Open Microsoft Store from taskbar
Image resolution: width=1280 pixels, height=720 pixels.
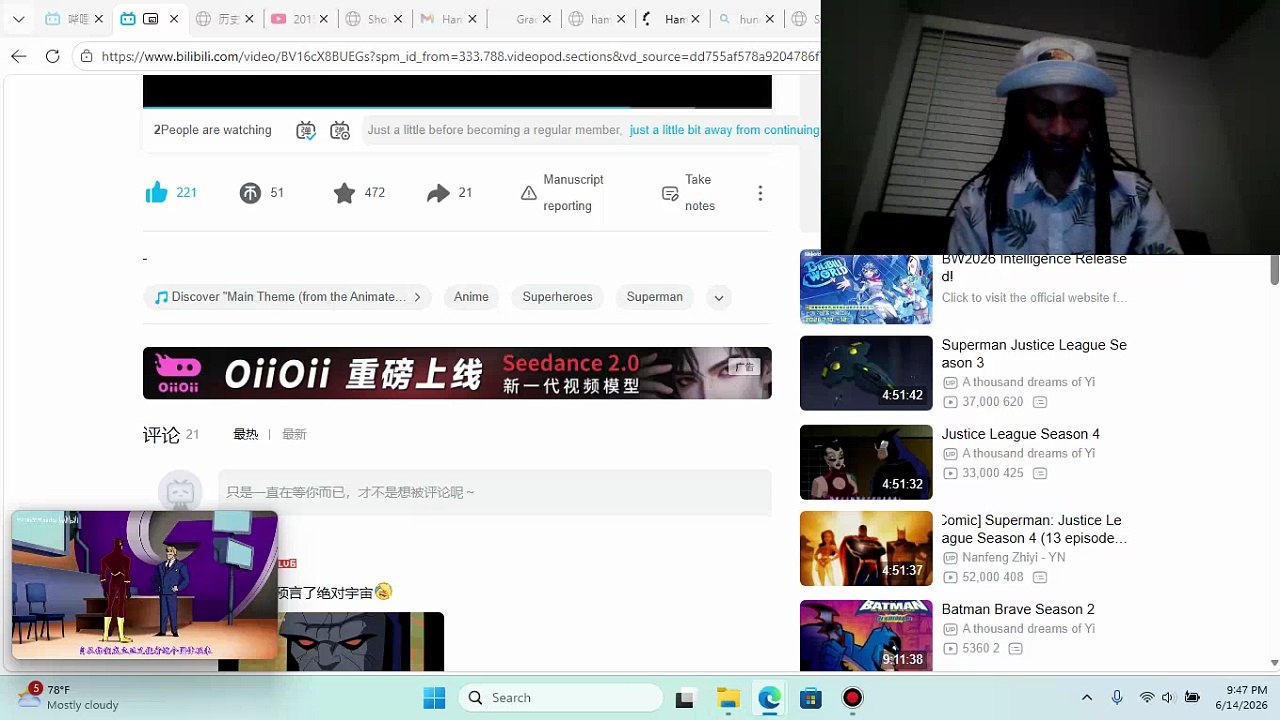point(811,698)
